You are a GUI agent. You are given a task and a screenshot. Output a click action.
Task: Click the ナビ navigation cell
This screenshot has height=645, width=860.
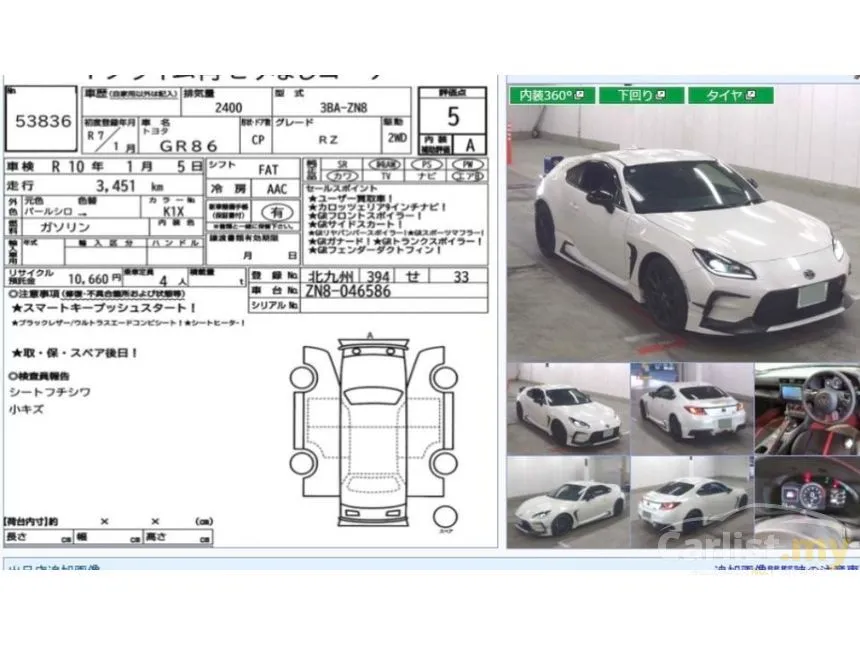426,176
